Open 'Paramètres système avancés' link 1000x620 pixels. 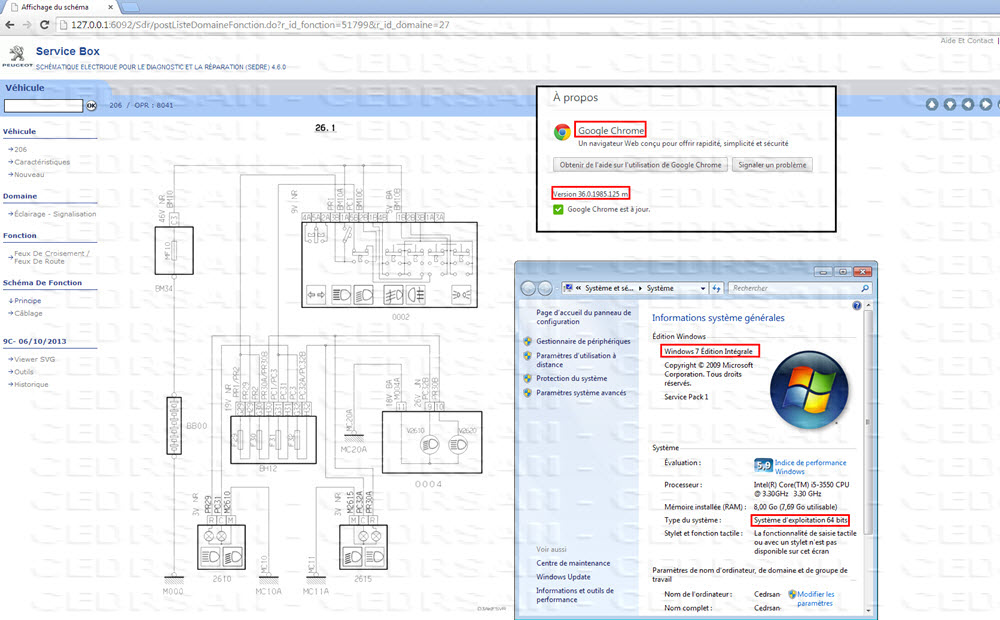click(x=581, y=393)
